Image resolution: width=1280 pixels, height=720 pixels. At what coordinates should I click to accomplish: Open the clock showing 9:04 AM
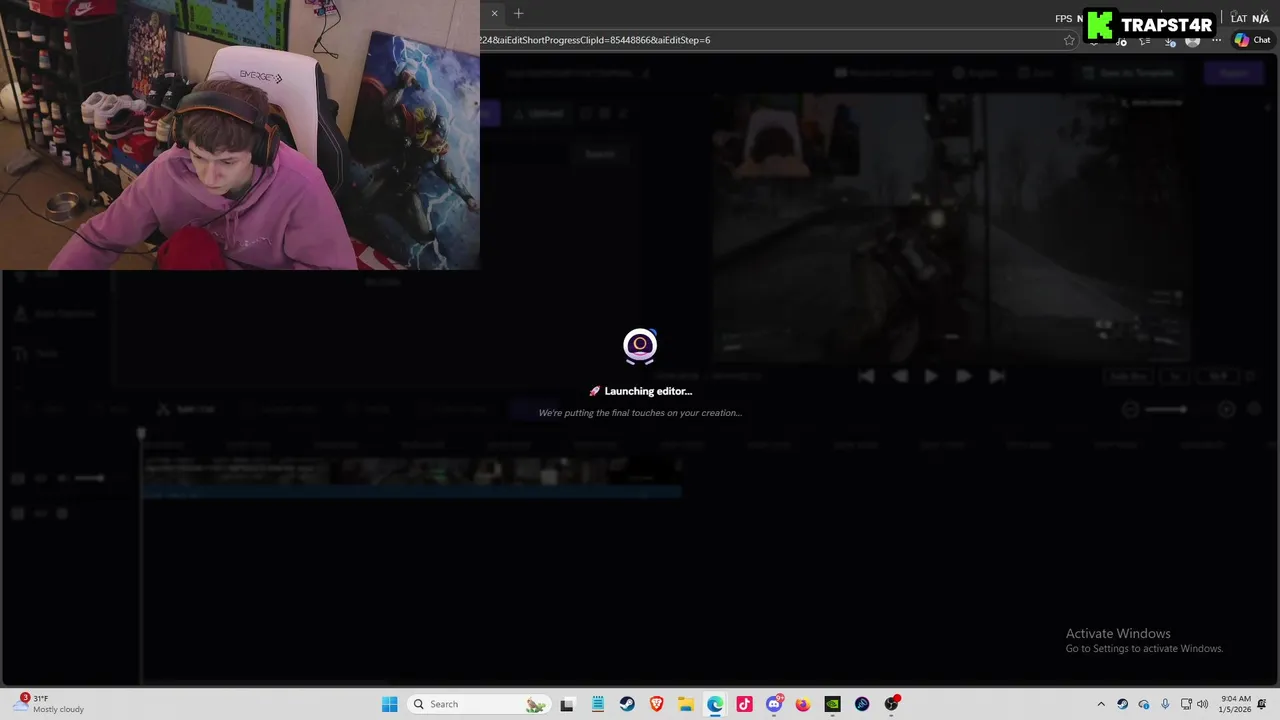(1235, 704)
